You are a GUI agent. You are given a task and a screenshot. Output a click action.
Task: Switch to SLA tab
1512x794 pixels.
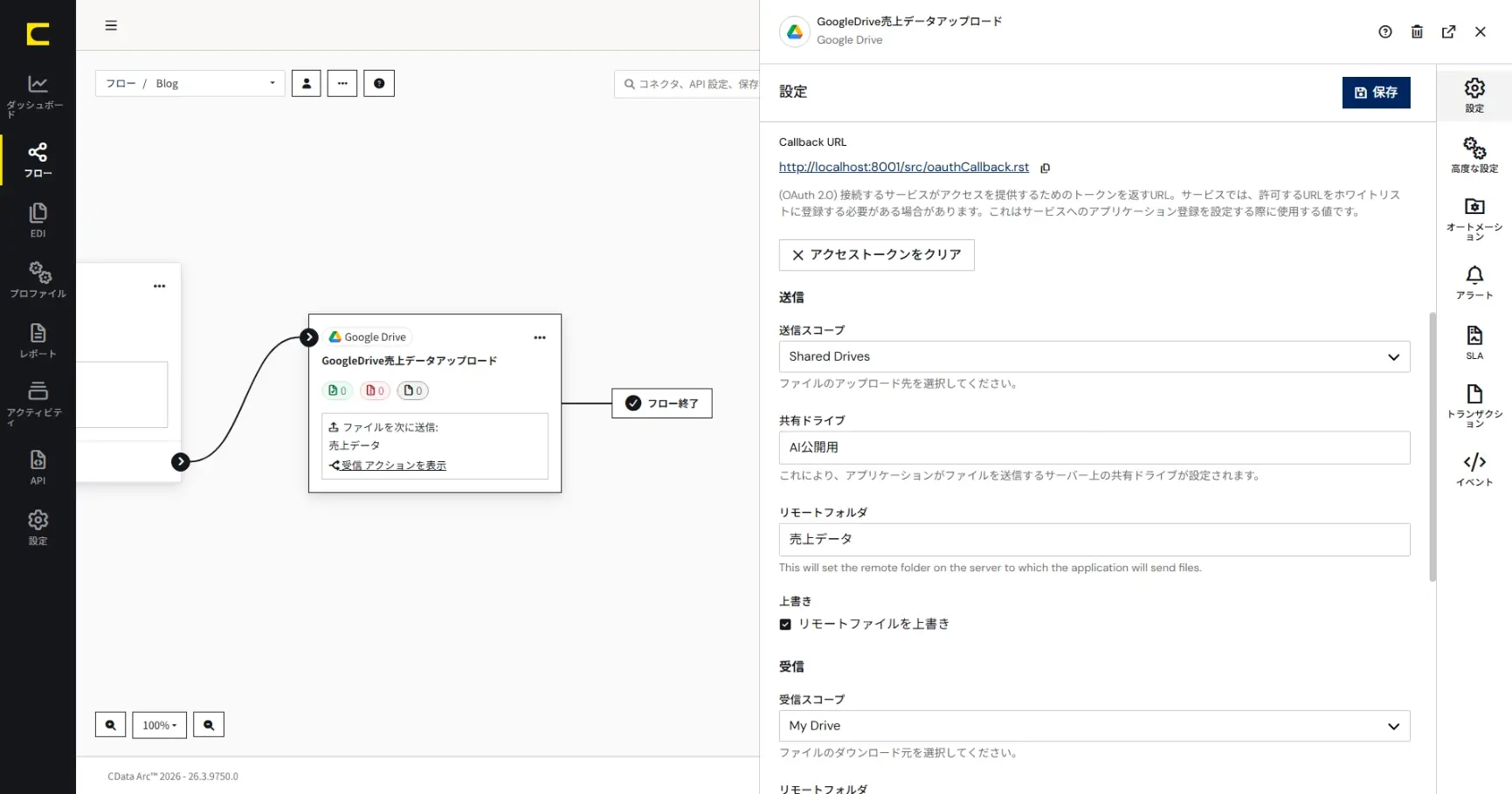1474,342
